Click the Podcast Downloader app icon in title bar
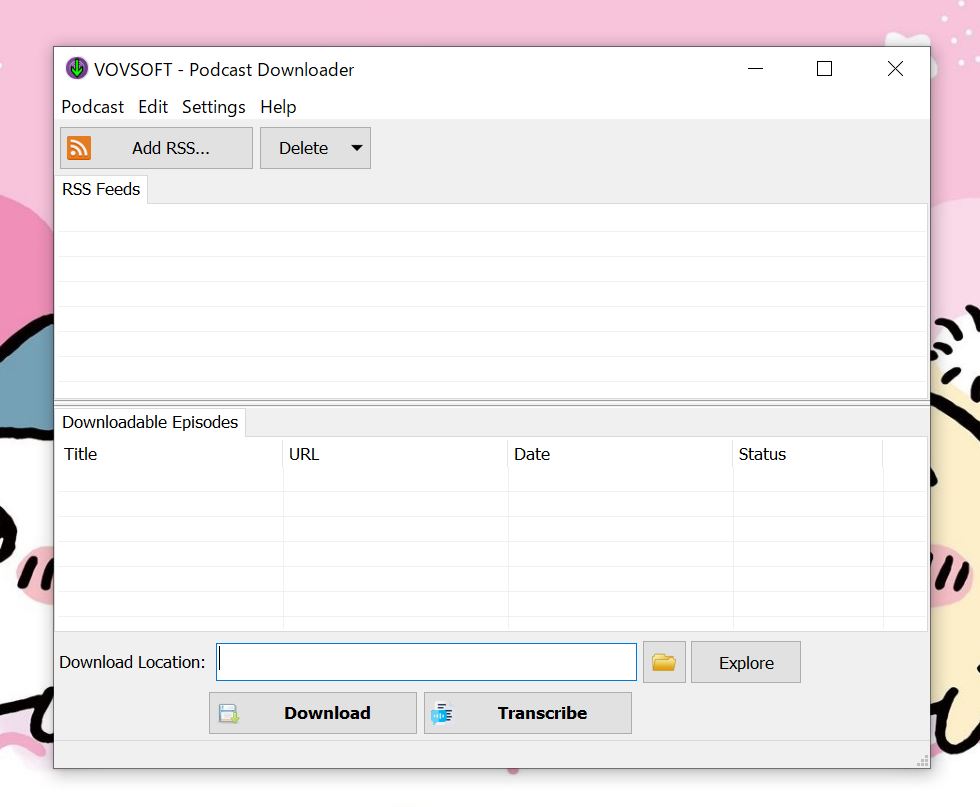Image resolution: width=980 pixels, height=807 pixels. (x=77, y=69)
